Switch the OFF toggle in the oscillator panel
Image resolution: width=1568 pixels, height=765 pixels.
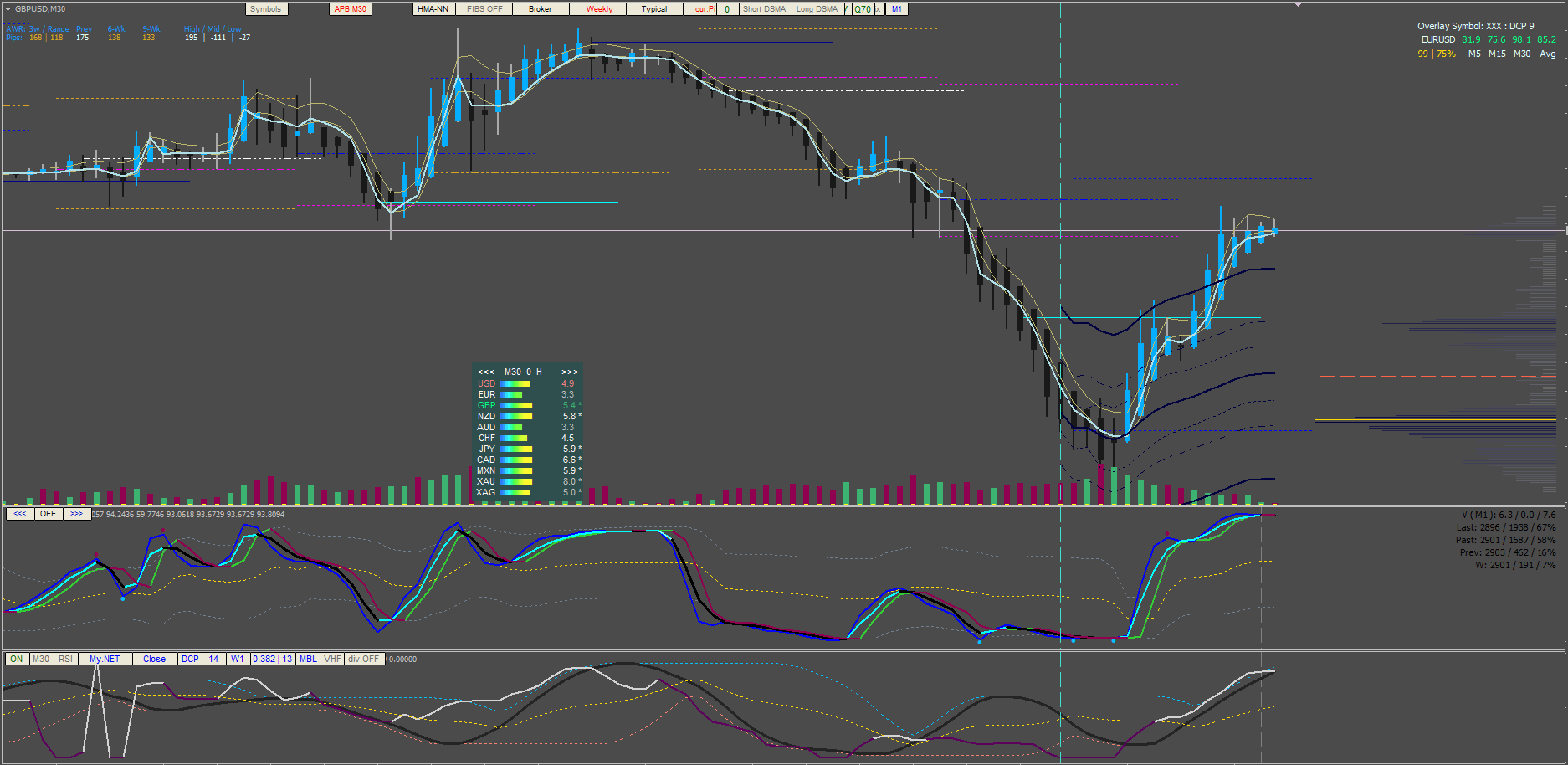[48, 513]
